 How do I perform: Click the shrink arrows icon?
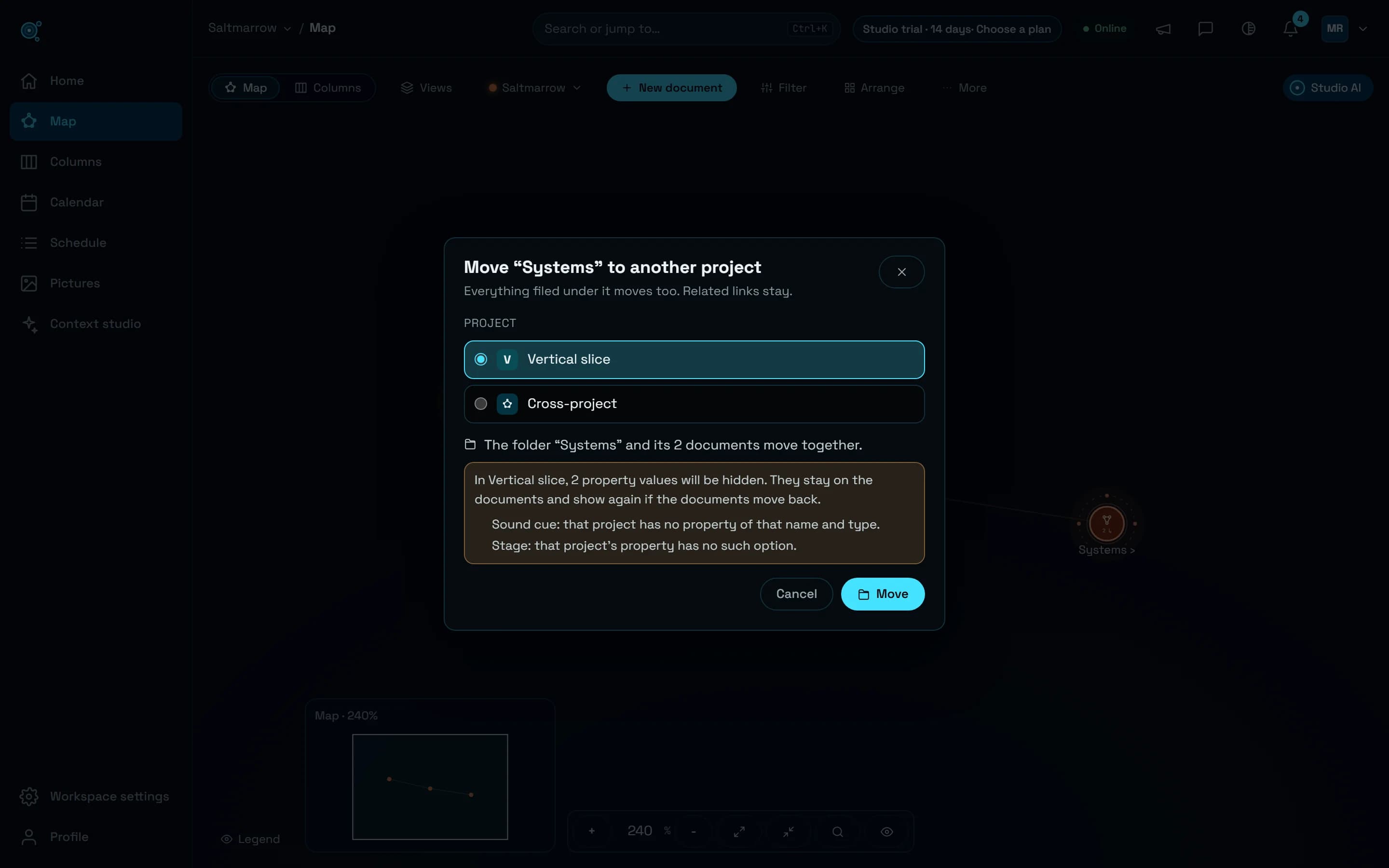point(789,831)
